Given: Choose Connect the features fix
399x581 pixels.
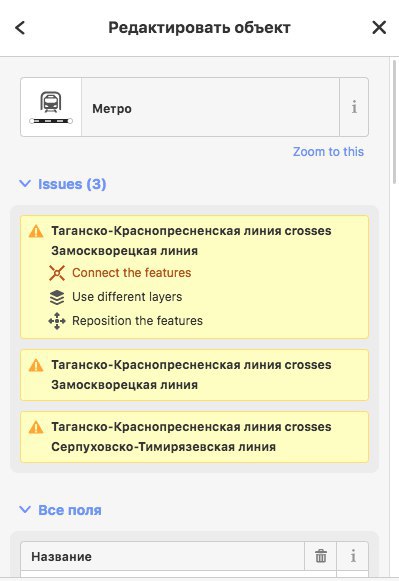Looking at the screenshot, I should (x=132, y=273).
